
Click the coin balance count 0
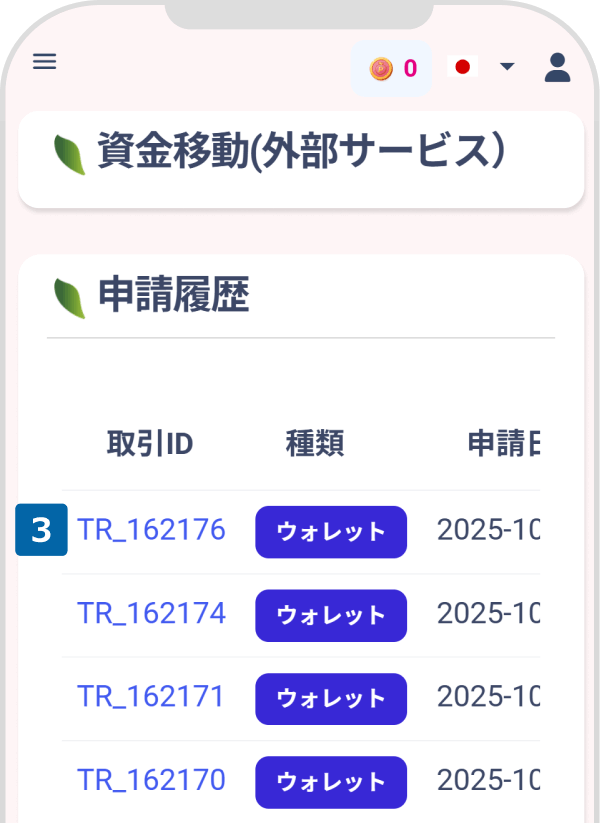point(410,68)
